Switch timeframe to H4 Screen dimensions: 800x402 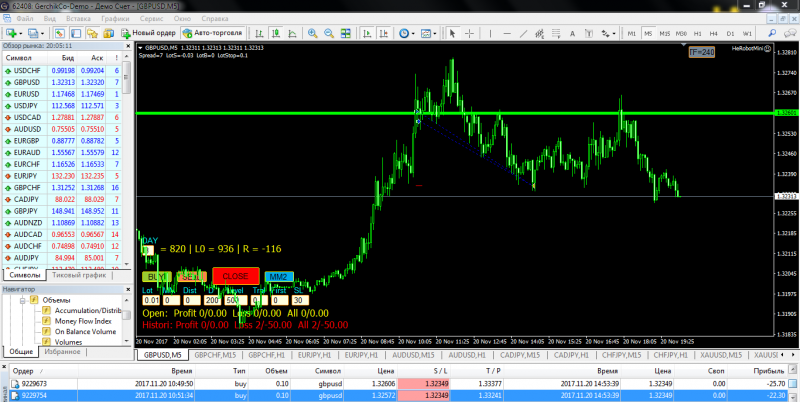[x=714, y=33]
